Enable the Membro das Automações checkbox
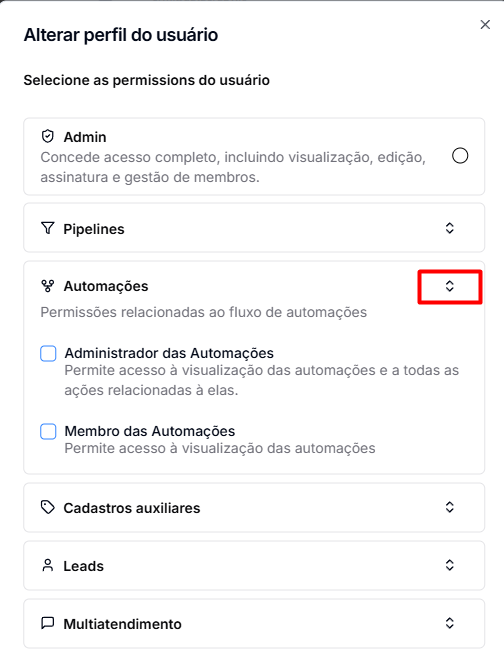This screenshot has height=658, width=504. pos(48,431)
